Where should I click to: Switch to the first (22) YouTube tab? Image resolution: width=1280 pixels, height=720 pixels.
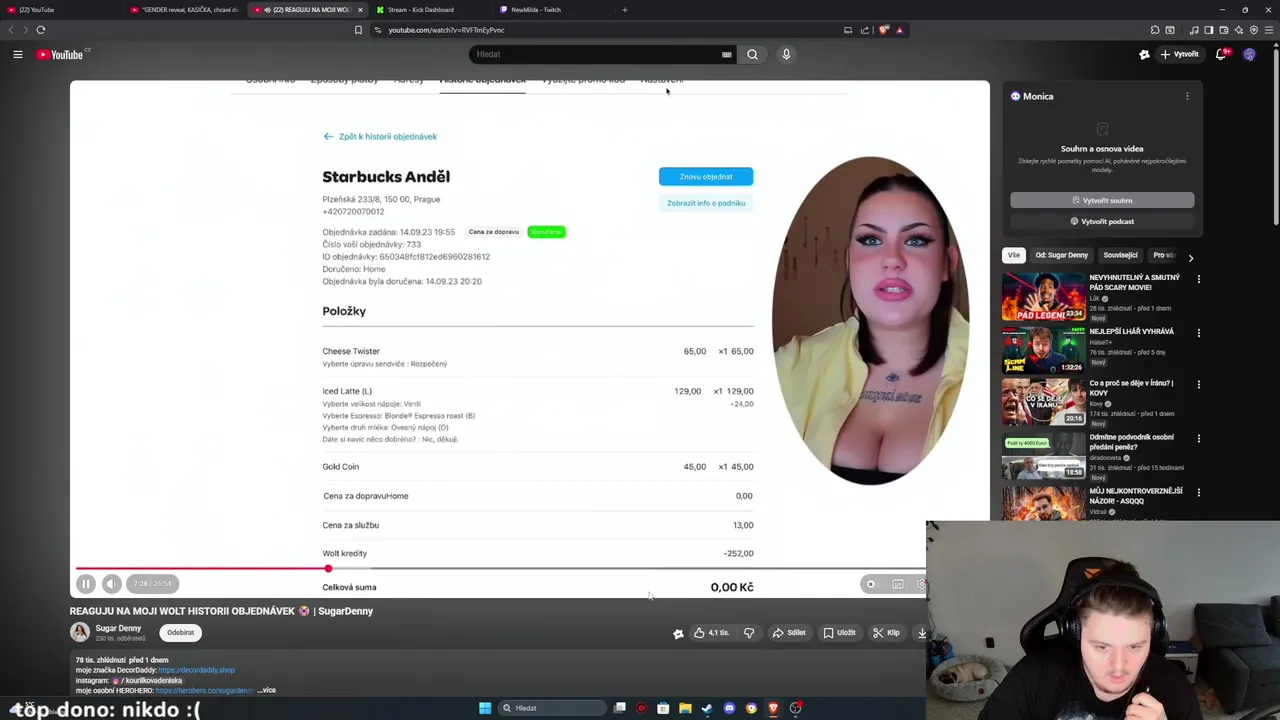pos(60,10)
